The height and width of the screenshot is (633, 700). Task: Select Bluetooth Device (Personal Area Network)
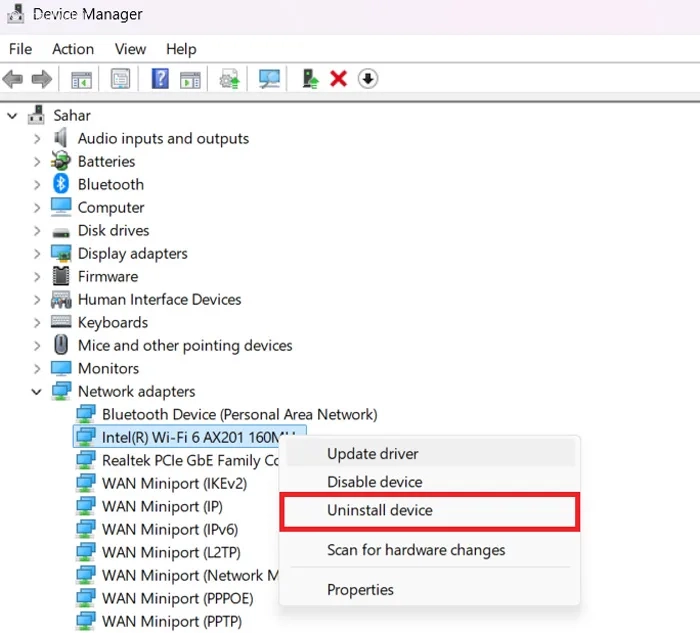click(x=239, y=414)
